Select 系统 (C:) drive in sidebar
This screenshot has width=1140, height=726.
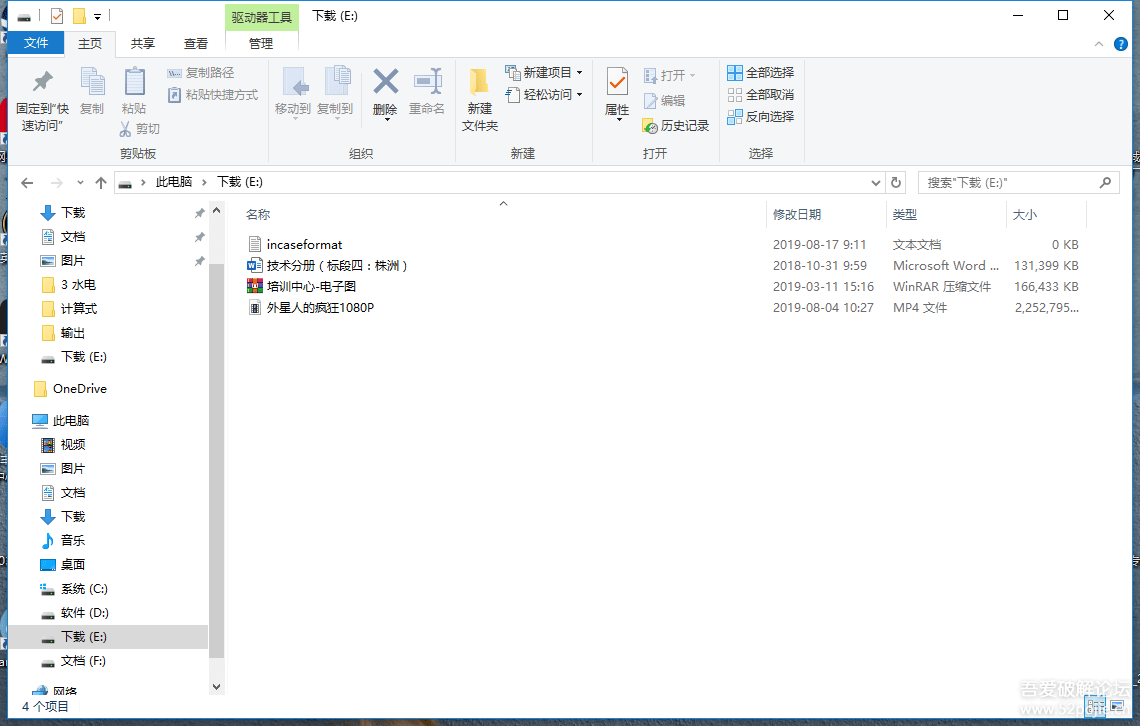click(x=74, y=589)
